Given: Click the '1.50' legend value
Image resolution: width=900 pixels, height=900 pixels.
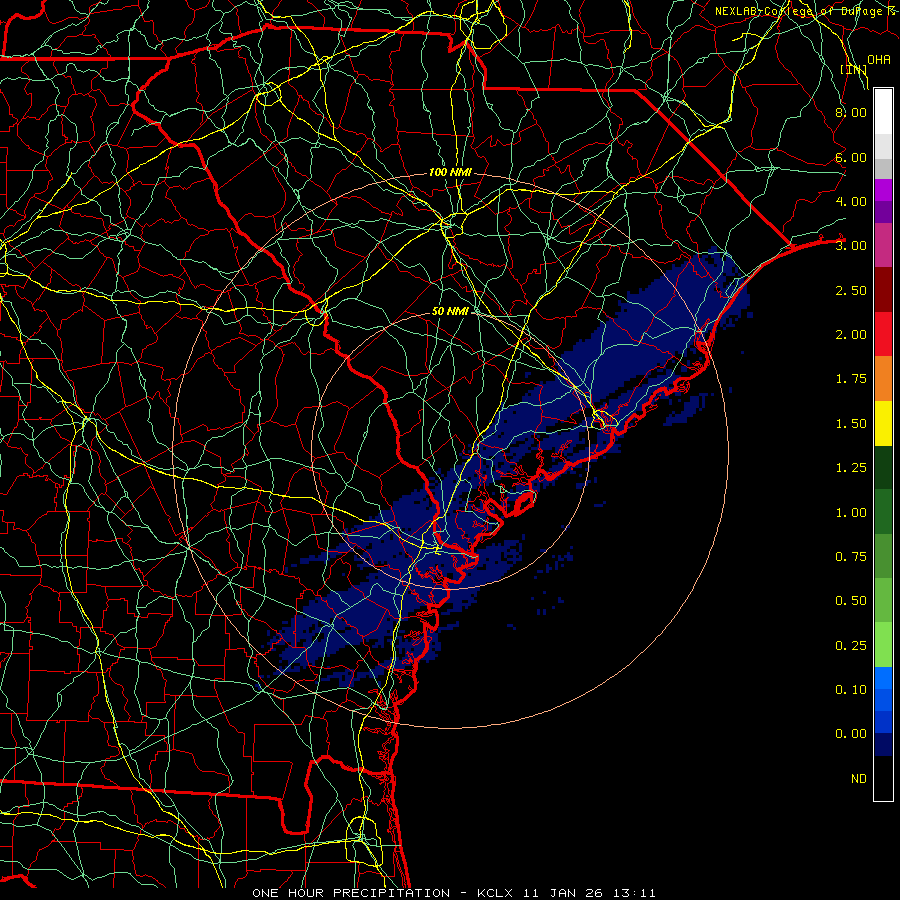Looking at the screenshot, I should coord(851,424).
